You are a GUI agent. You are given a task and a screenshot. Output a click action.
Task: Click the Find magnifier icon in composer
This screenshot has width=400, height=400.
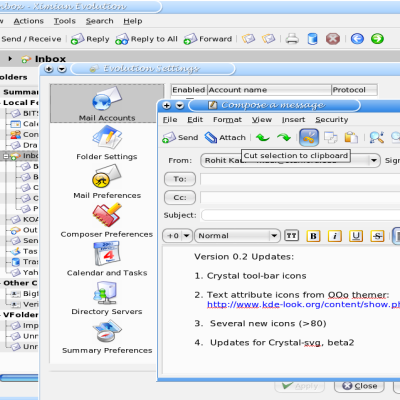[377, 137]
